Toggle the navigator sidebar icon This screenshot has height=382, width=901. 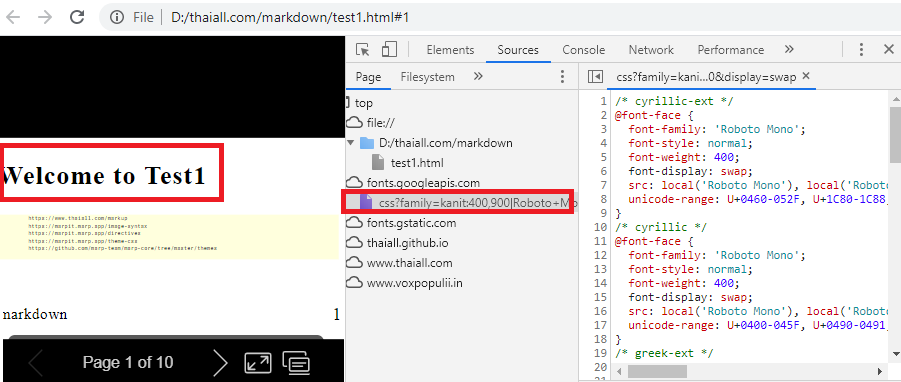[x=595, y=77]
